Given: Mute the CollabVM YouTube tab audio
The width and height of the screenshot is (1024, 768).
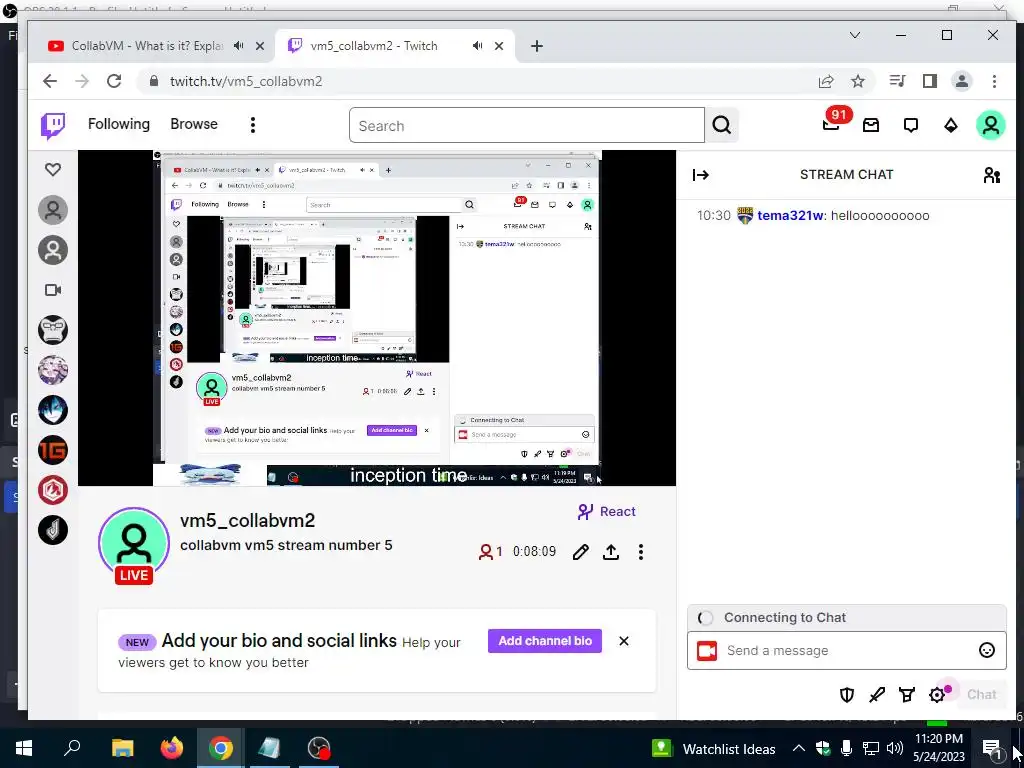Looking at the screenshot, I should pyautogui.click(x=239, y=46).
